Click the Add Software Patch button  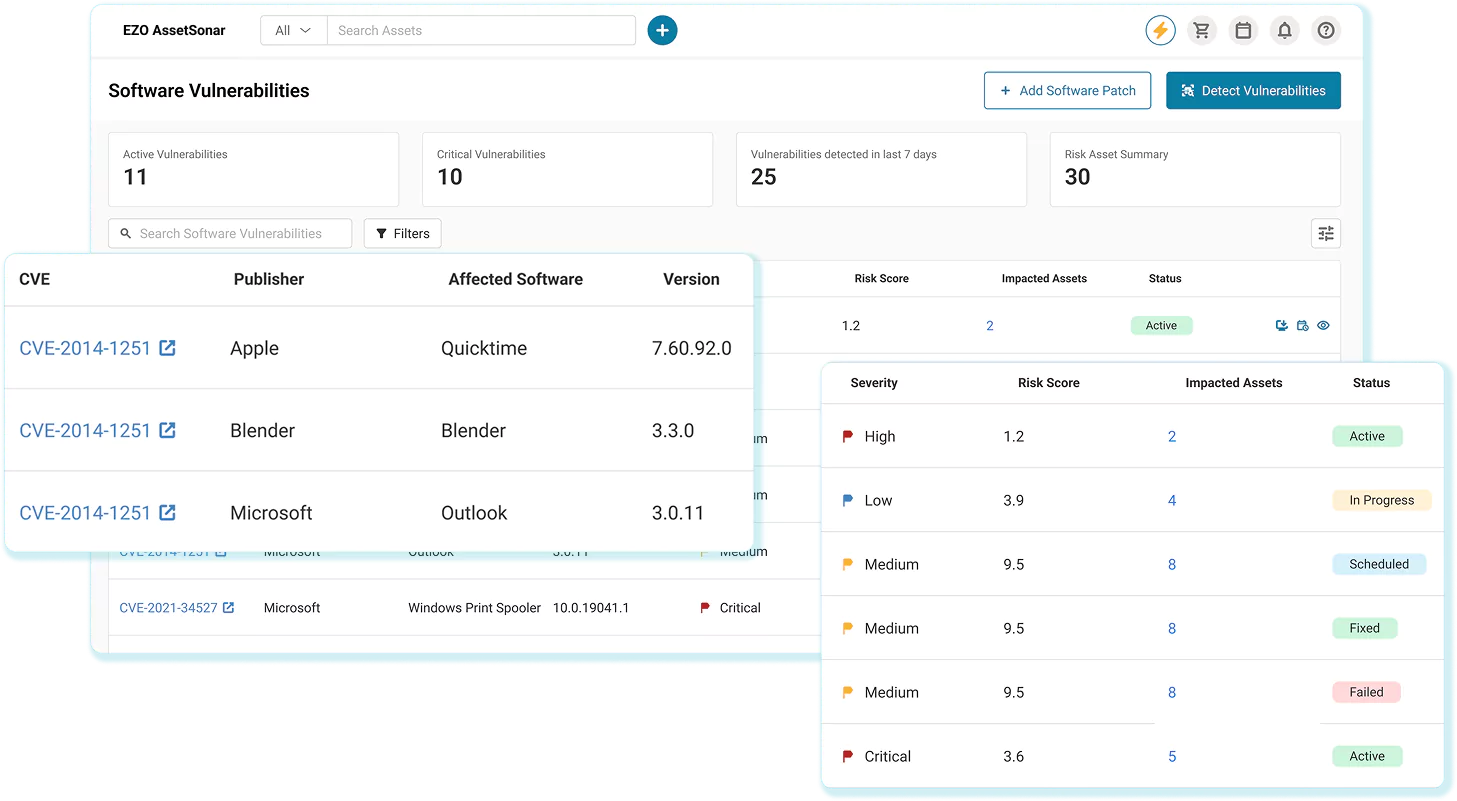coord(1067,91)
